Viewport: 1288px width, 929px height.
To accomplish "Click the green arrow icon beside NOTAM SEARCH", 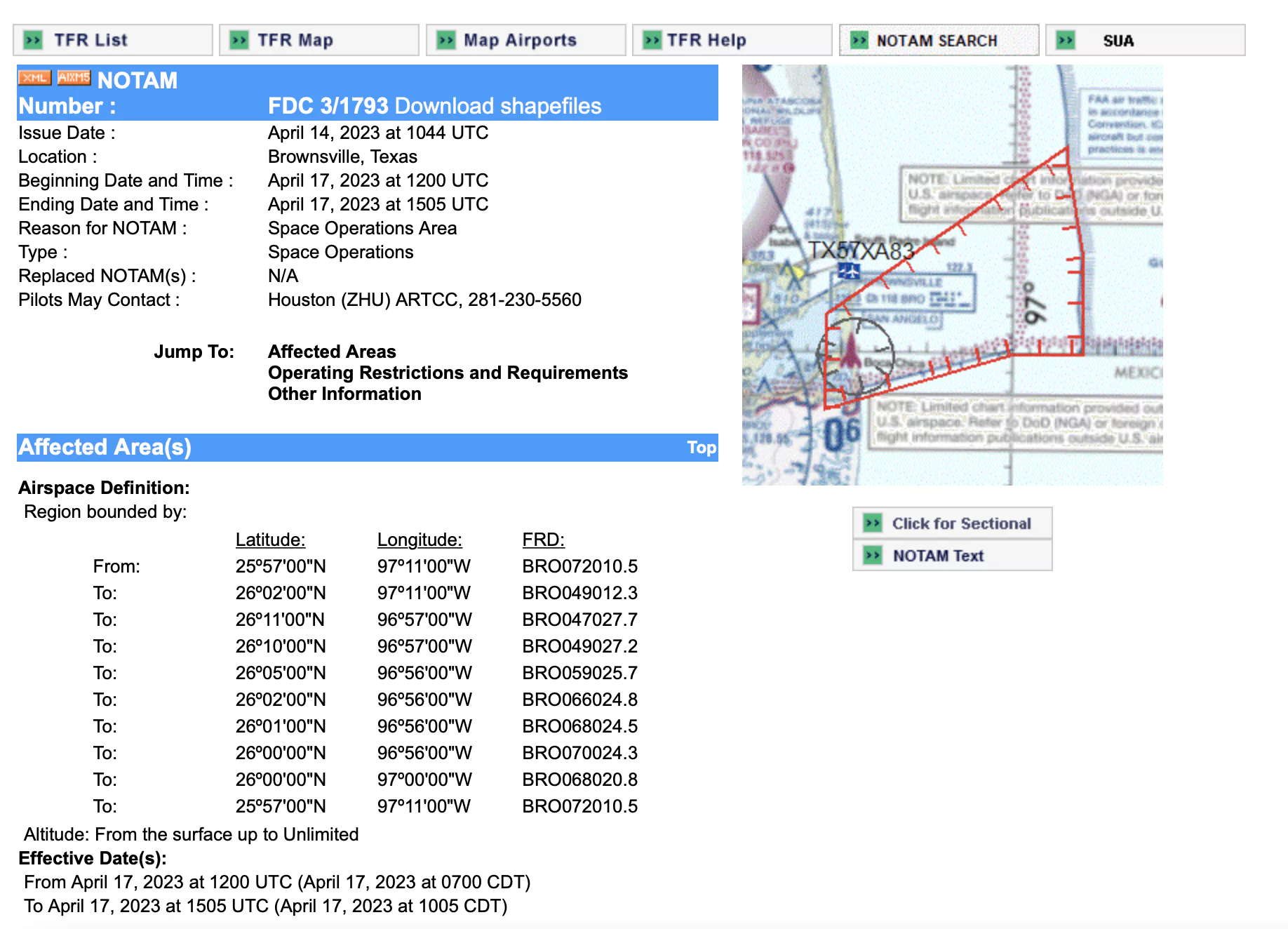I will coord(859,41).
